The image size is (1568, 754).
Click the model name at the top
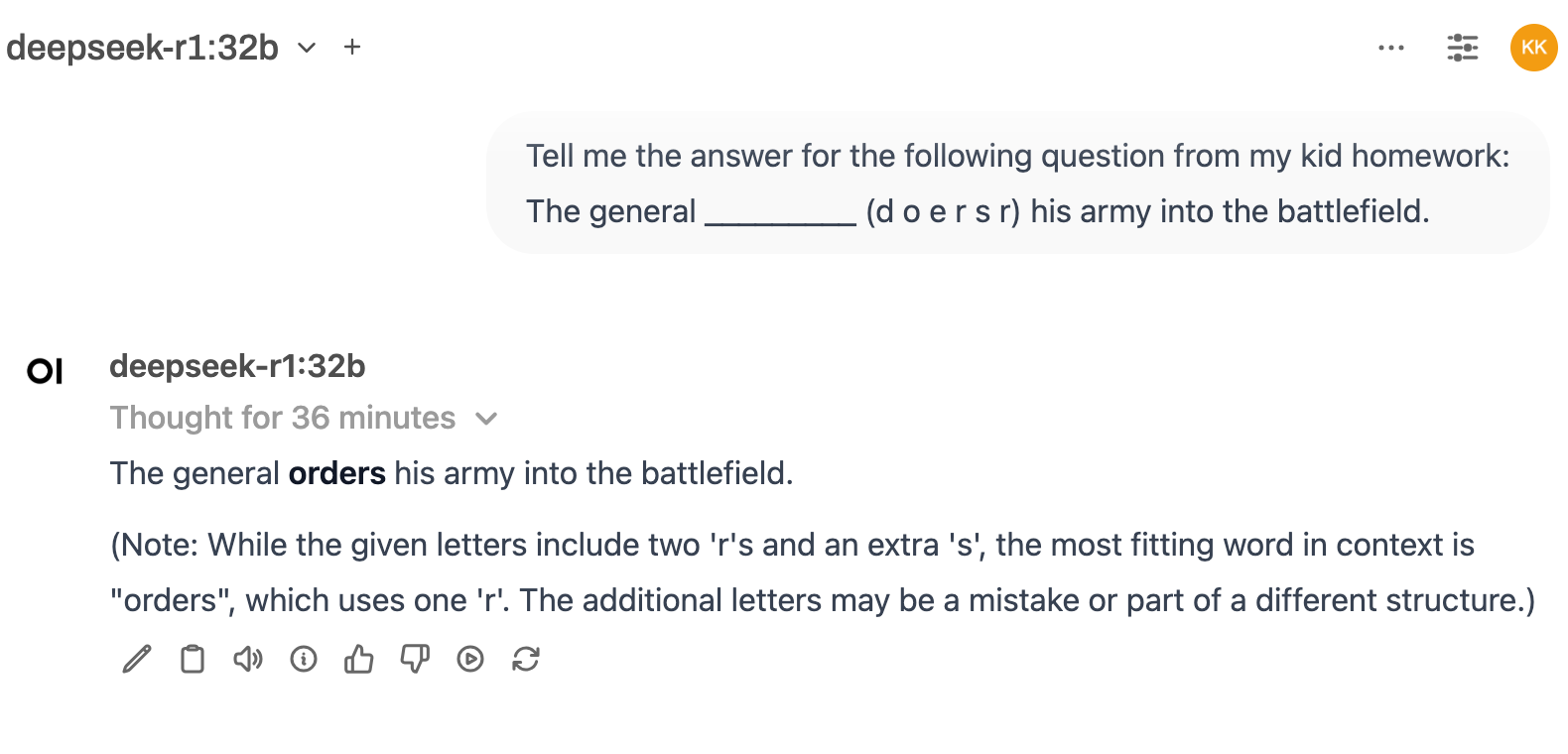pos(143,48)
